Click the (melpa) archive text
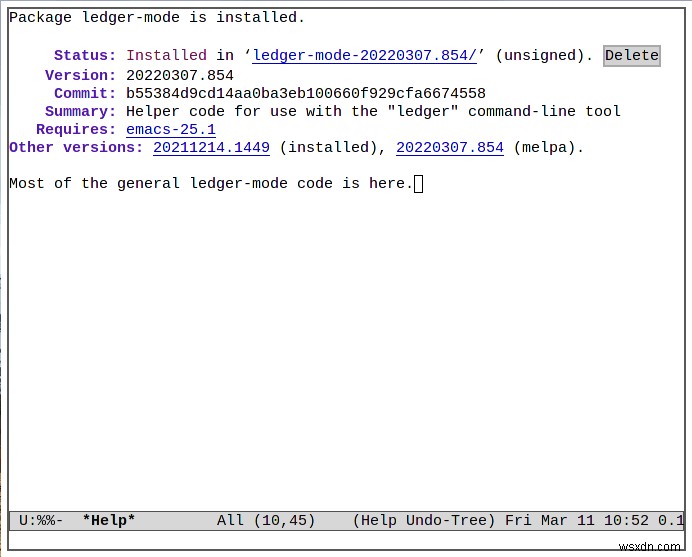 tap(549, 147)
